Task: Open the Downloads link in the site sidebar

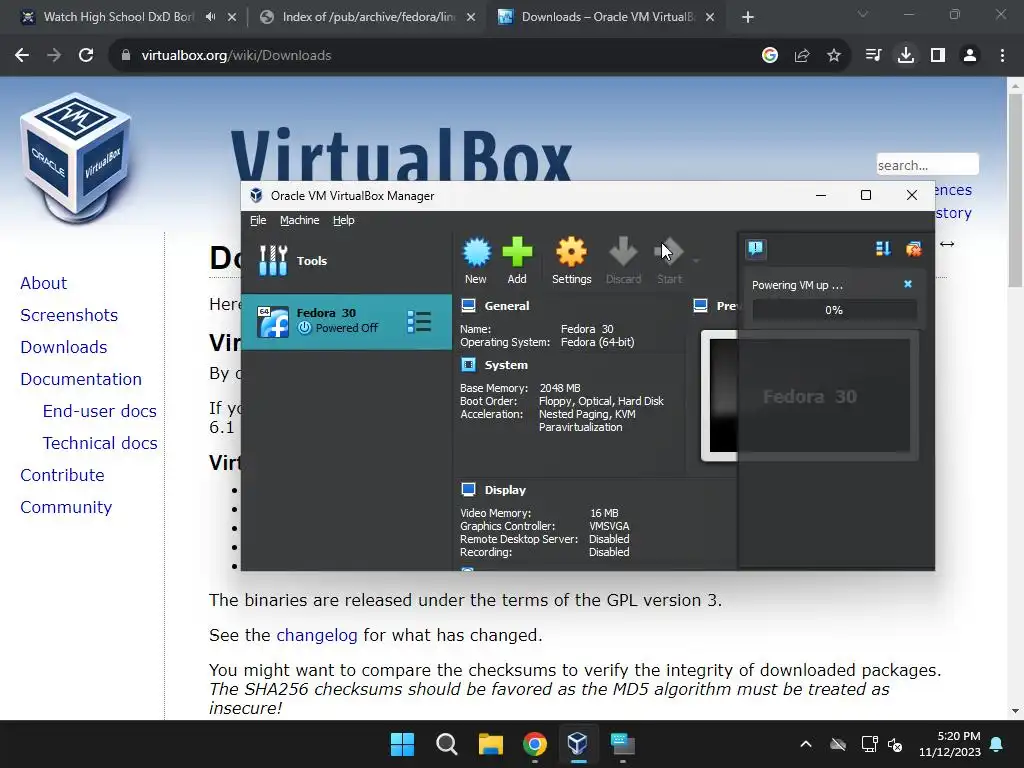Action: click(63, 347)
